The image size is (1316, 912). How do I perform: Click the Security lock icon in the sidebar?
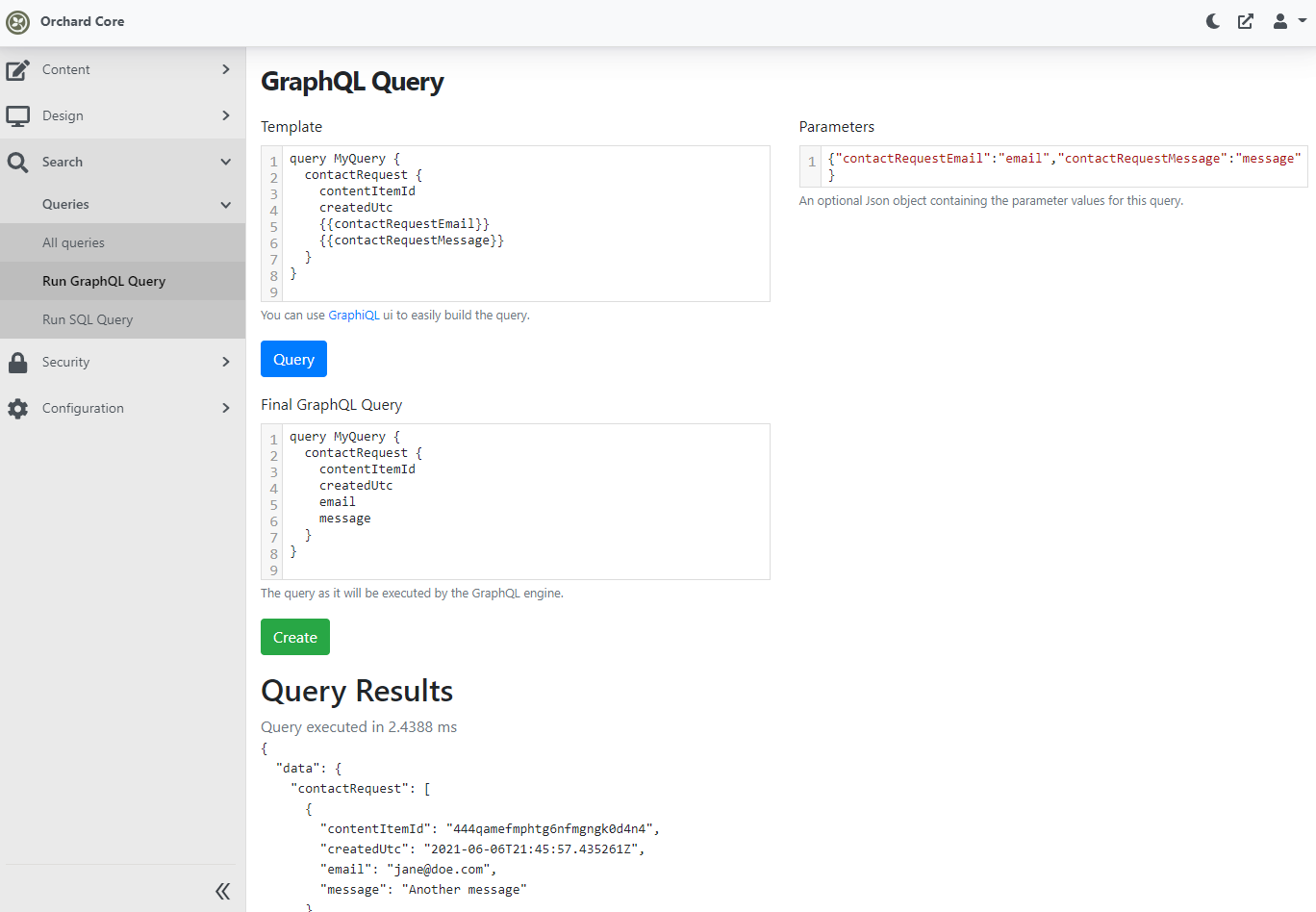17,363
